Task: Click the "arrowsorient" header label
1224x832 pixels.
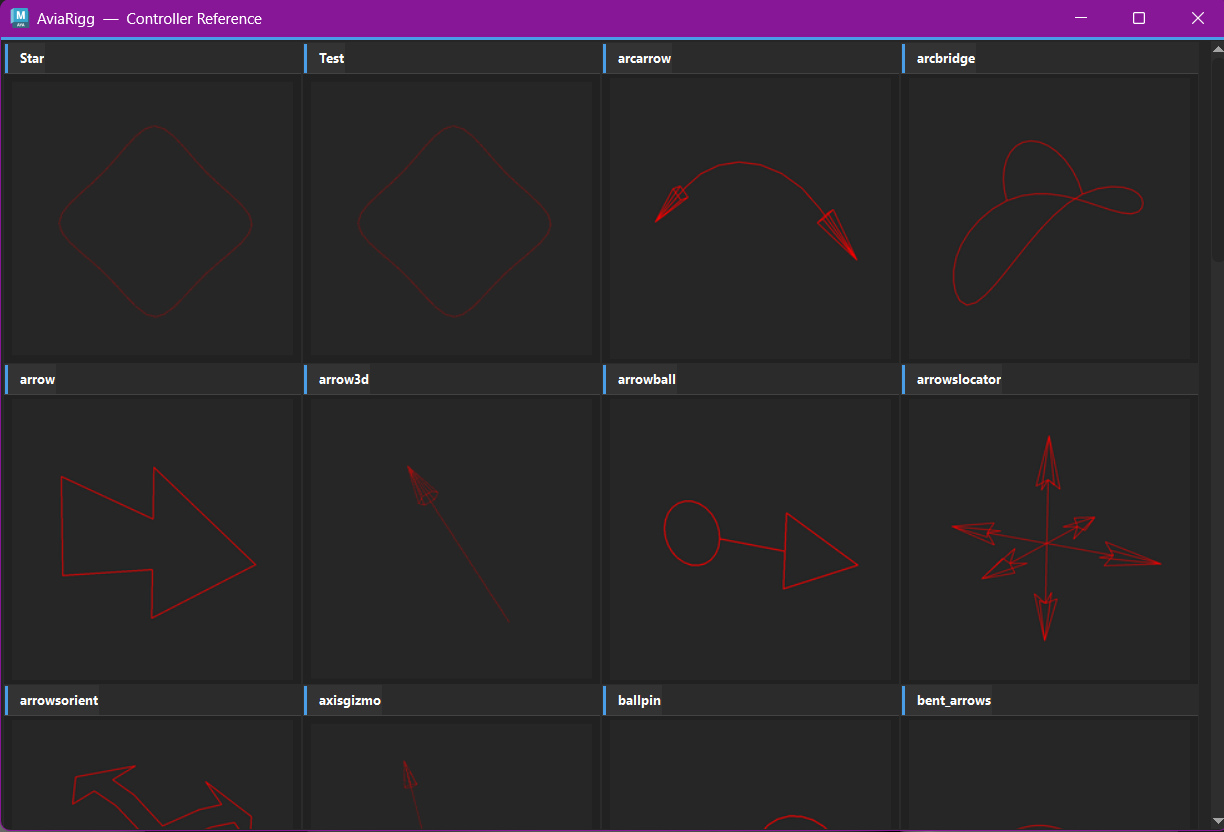Action: [x=59, y=700]
